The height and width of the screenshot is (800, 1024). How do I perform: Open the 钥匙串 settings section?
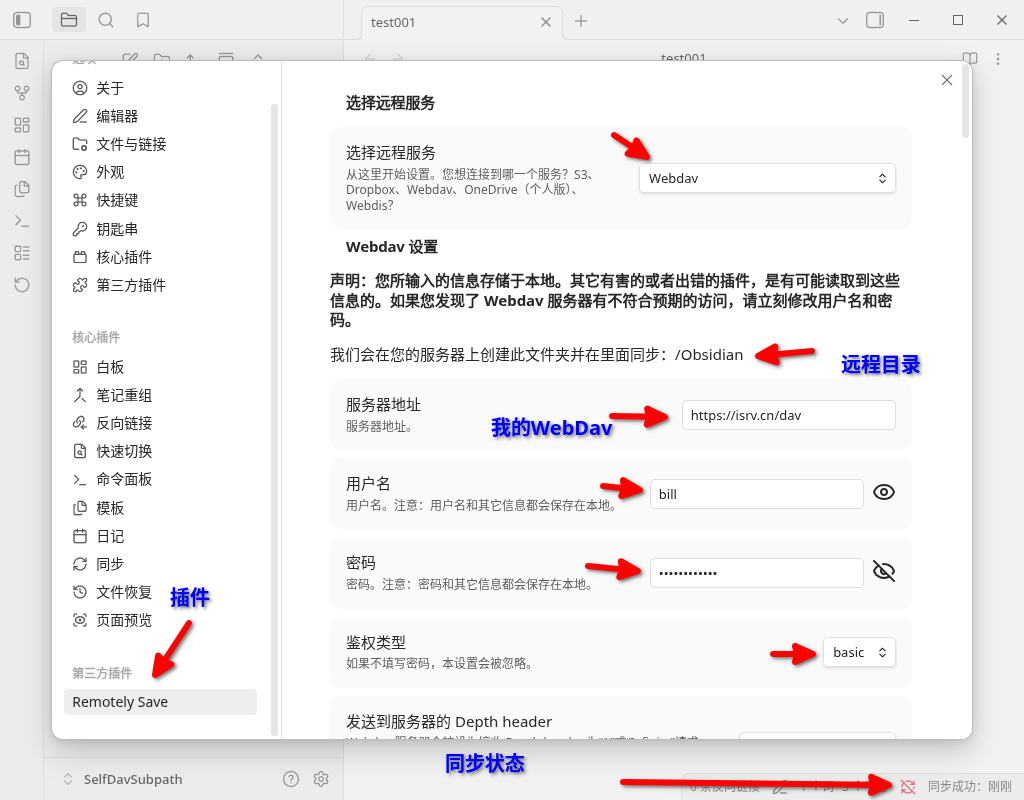tap(160, 229)
